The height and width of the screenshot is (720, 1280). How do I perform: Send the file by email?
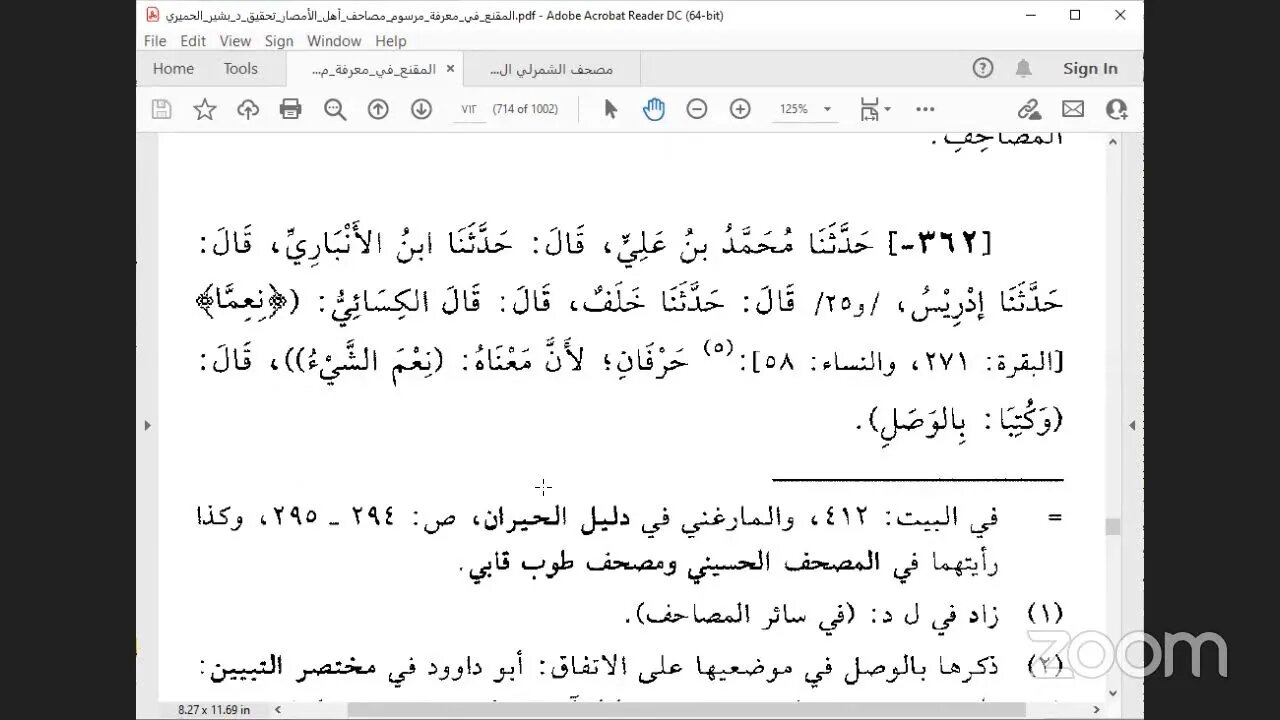coord(1073,109)
